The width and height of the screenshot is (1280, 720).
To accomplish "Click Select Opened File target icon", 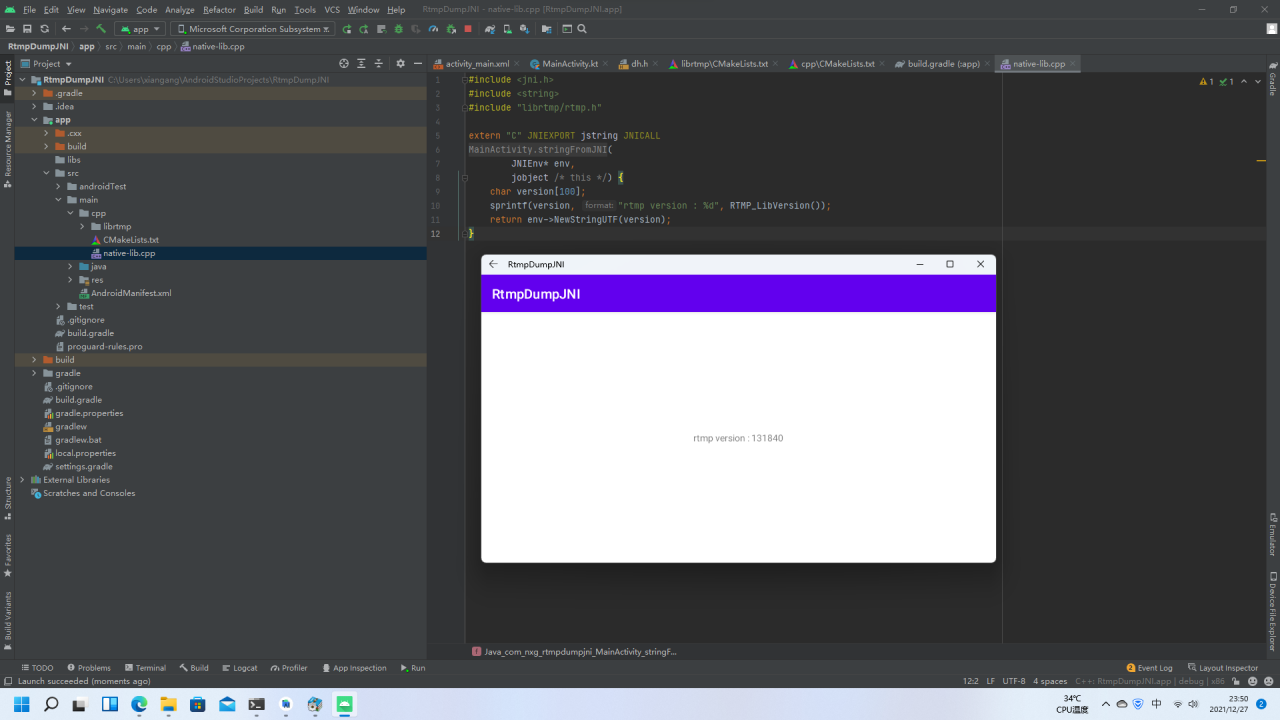I will click(344, 63).
